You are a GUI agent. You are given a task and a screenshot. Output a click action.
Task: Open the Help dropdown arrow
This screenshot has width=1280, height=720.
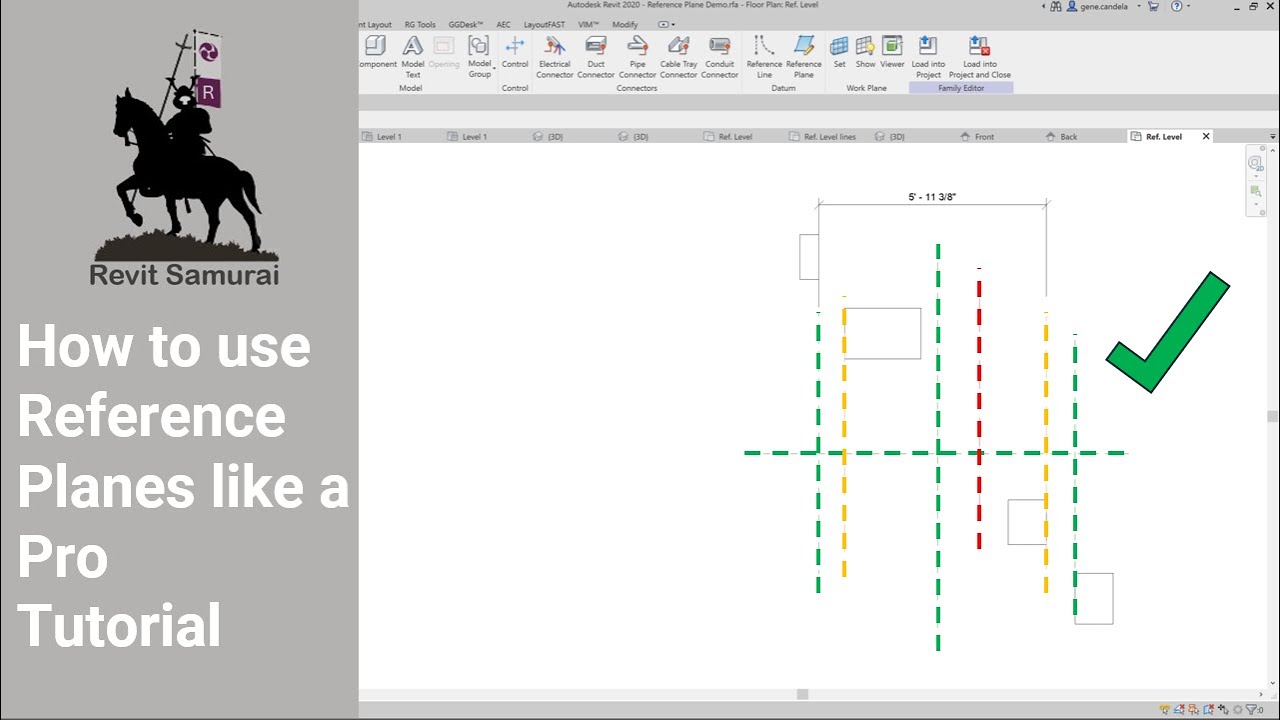pos(1189,6)
